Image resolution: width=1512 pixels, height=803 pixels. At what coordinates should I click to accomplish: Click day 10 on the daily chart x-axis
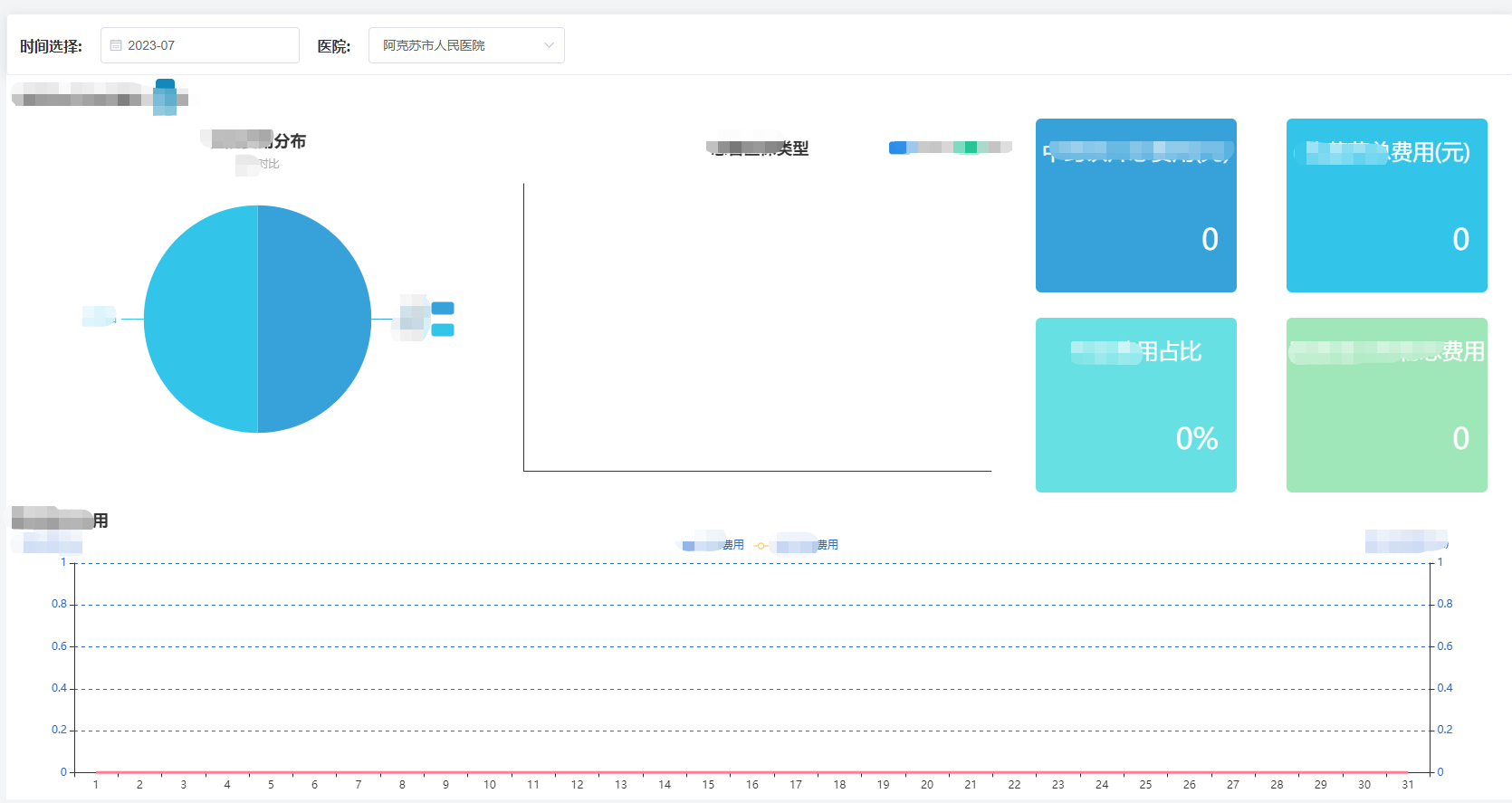tap(490, 785)
